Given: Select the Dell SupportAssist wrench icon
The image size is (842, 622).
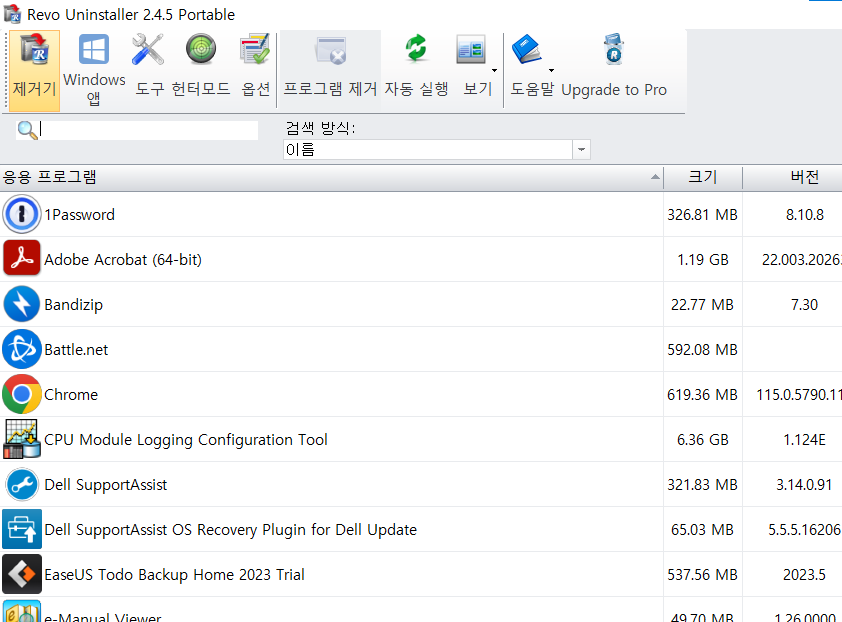Looking at the screenshot, I should click(x=21, y=484).
